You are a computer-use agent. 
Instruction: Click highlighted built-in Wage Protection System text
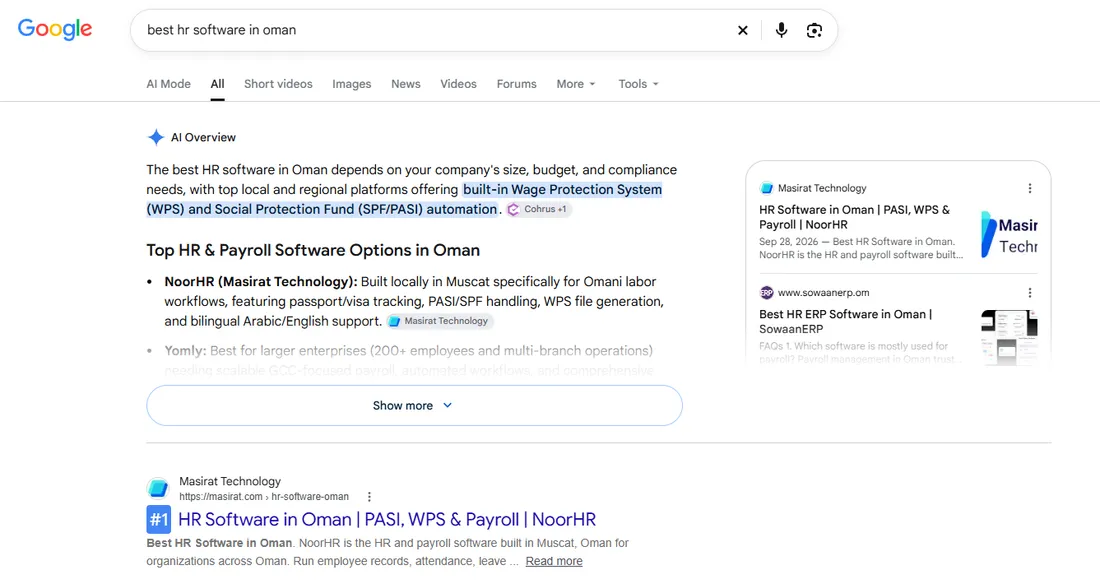point(404,199)
